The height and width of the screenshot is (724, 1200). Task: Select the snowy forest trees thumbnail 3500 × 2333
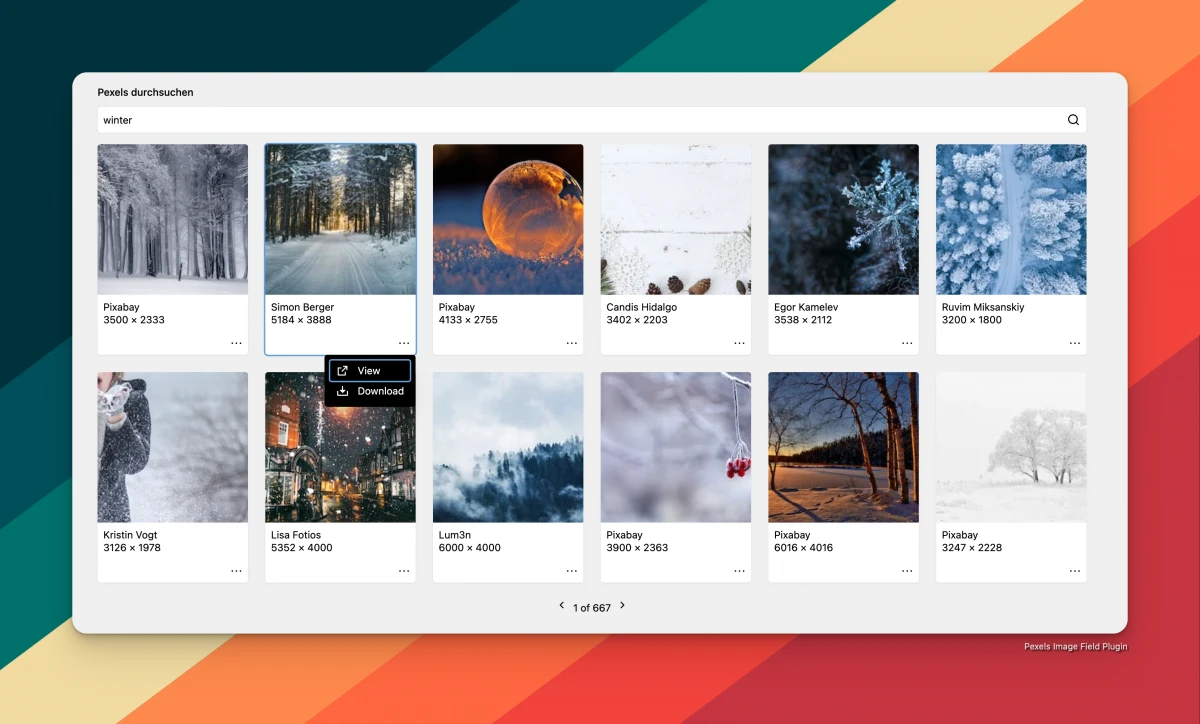(173, 219)
